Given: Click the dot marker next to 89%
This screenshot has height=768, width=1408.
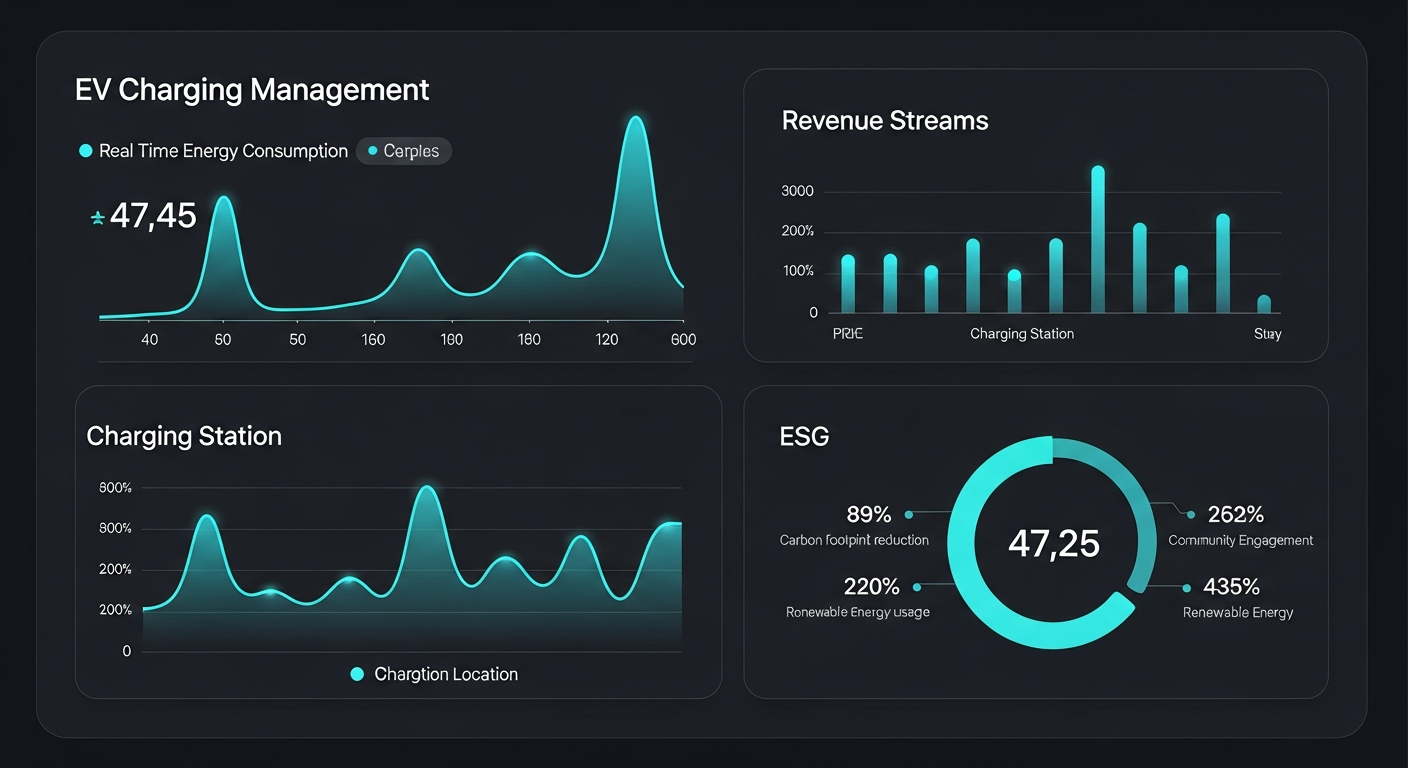Looking at the screenshot, I should click(909, 515).
